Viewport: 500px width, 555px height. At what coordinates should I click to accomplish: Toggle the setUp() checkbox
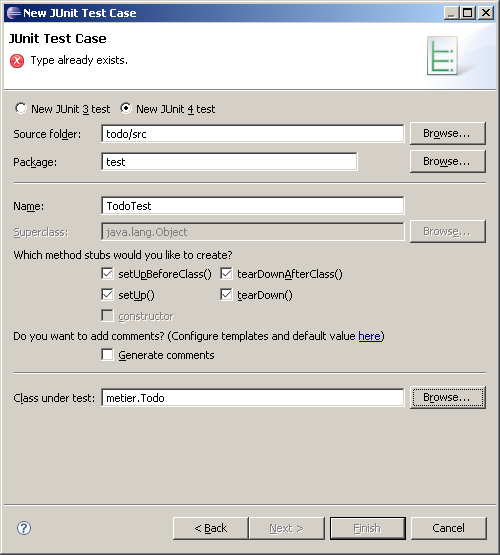pyautogui.click(x=107, y=294)
